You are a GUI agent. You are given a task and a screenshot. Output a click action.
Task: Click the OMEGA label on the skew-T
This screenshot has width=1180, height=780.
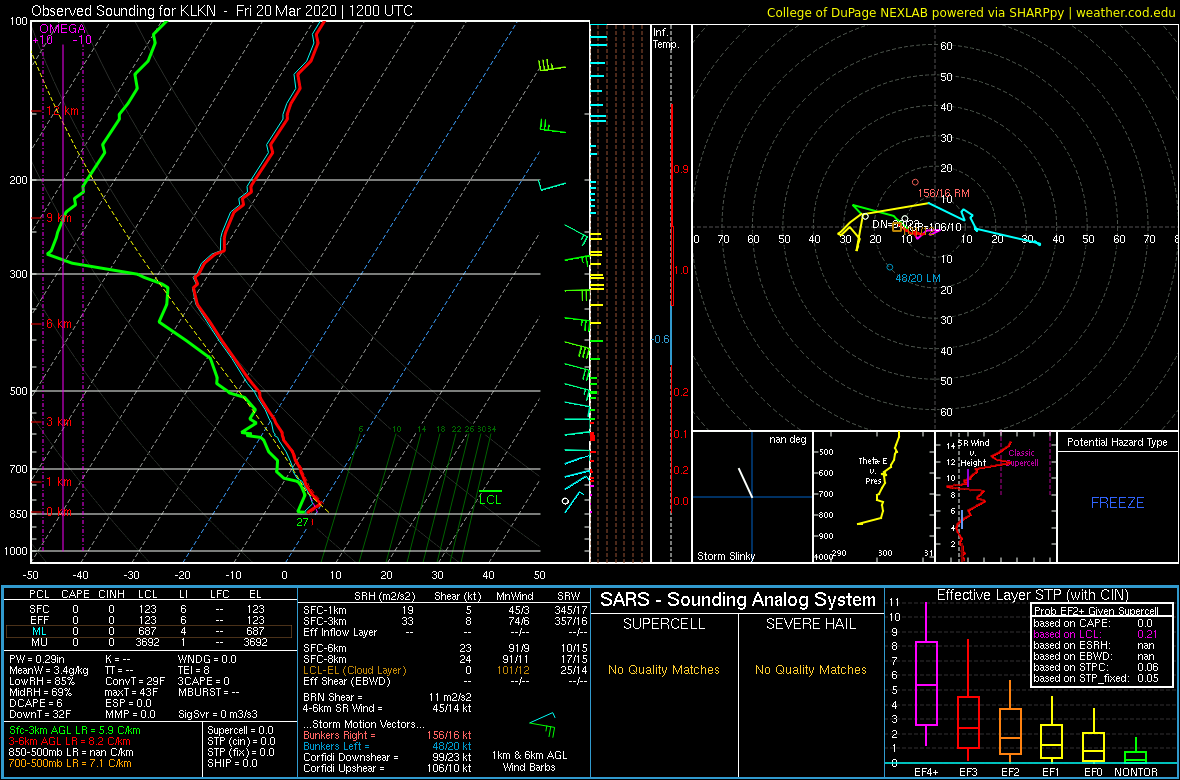[x=62, y=29]
